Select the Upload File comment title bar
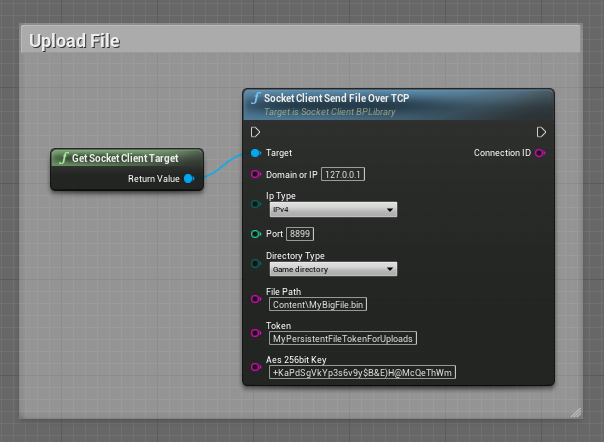The image size is (604, 442). click(300, 40)
